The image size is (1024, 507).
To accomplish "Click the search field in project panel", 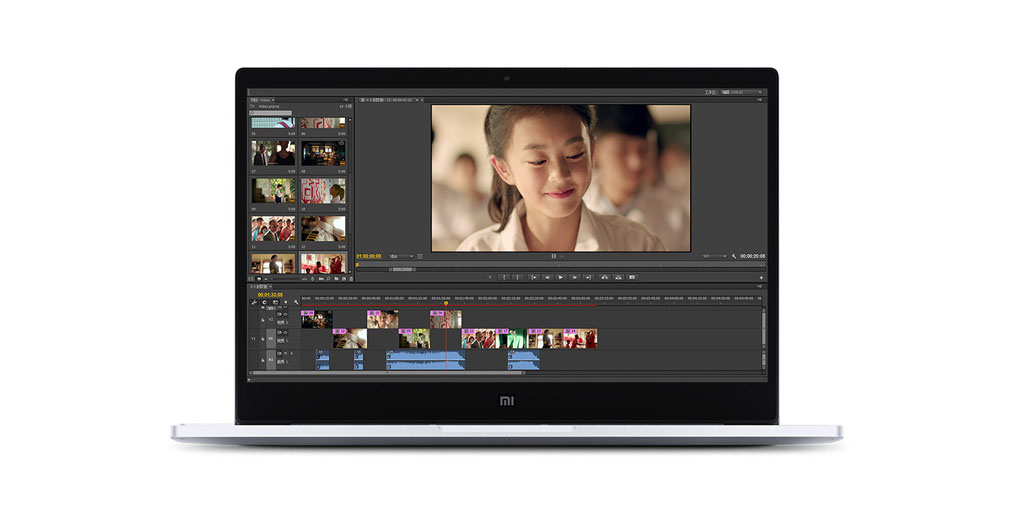I will pos(271,112).
